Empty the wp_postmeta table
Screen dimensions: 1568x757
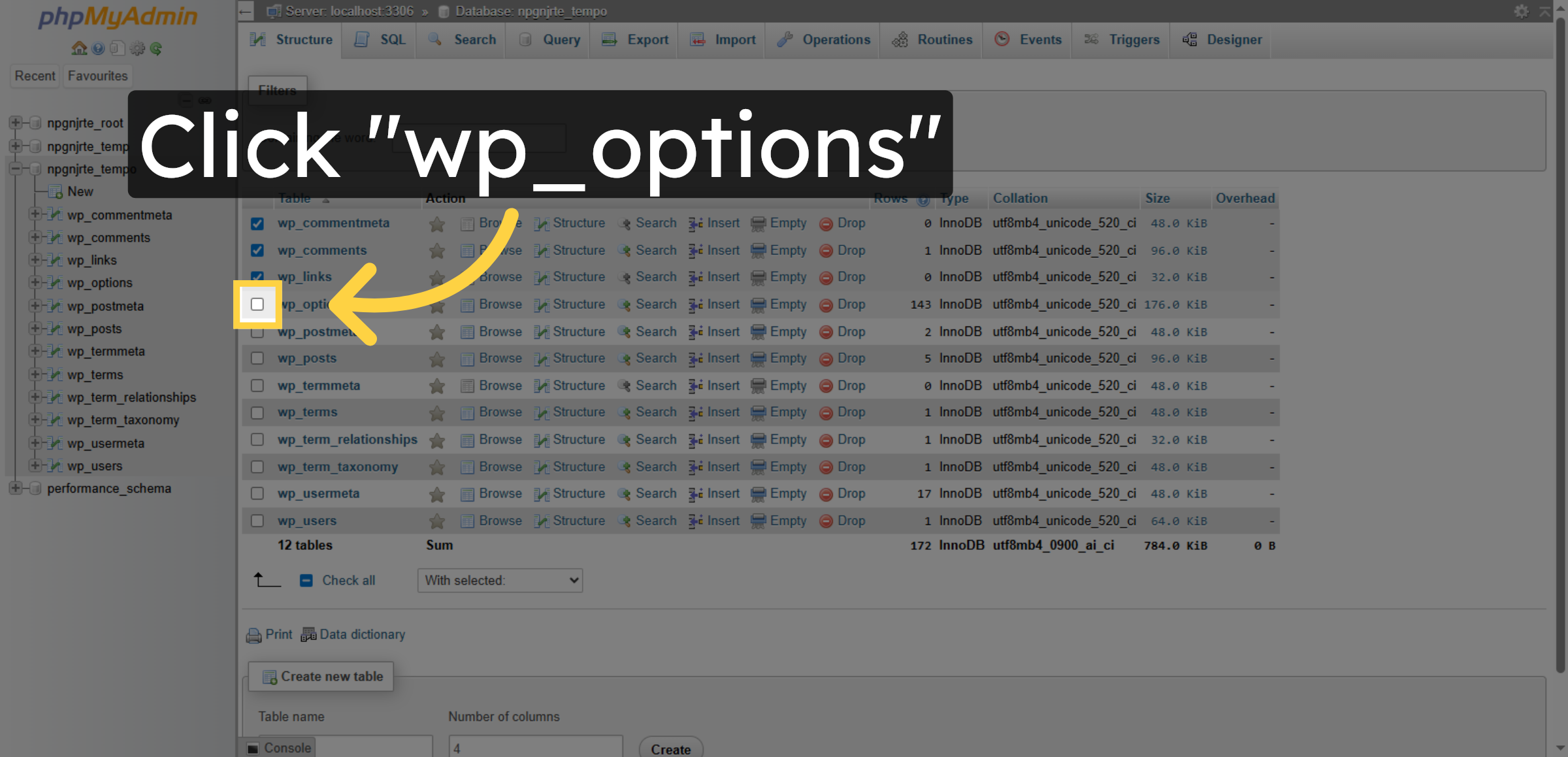point(788,331)
